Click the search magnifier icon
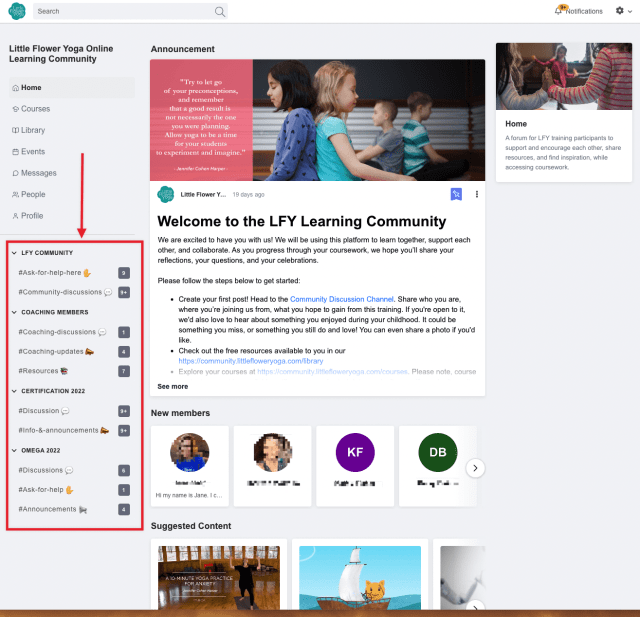Viewport: 640px width, 617px height. 220,11
